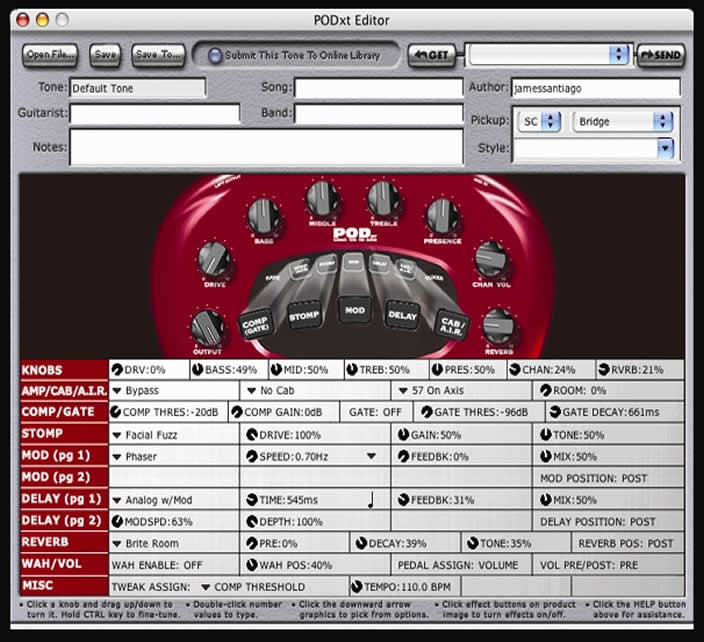Click the Notes text area
Viewport: 704px width, 642px height.
pos(266,147)
